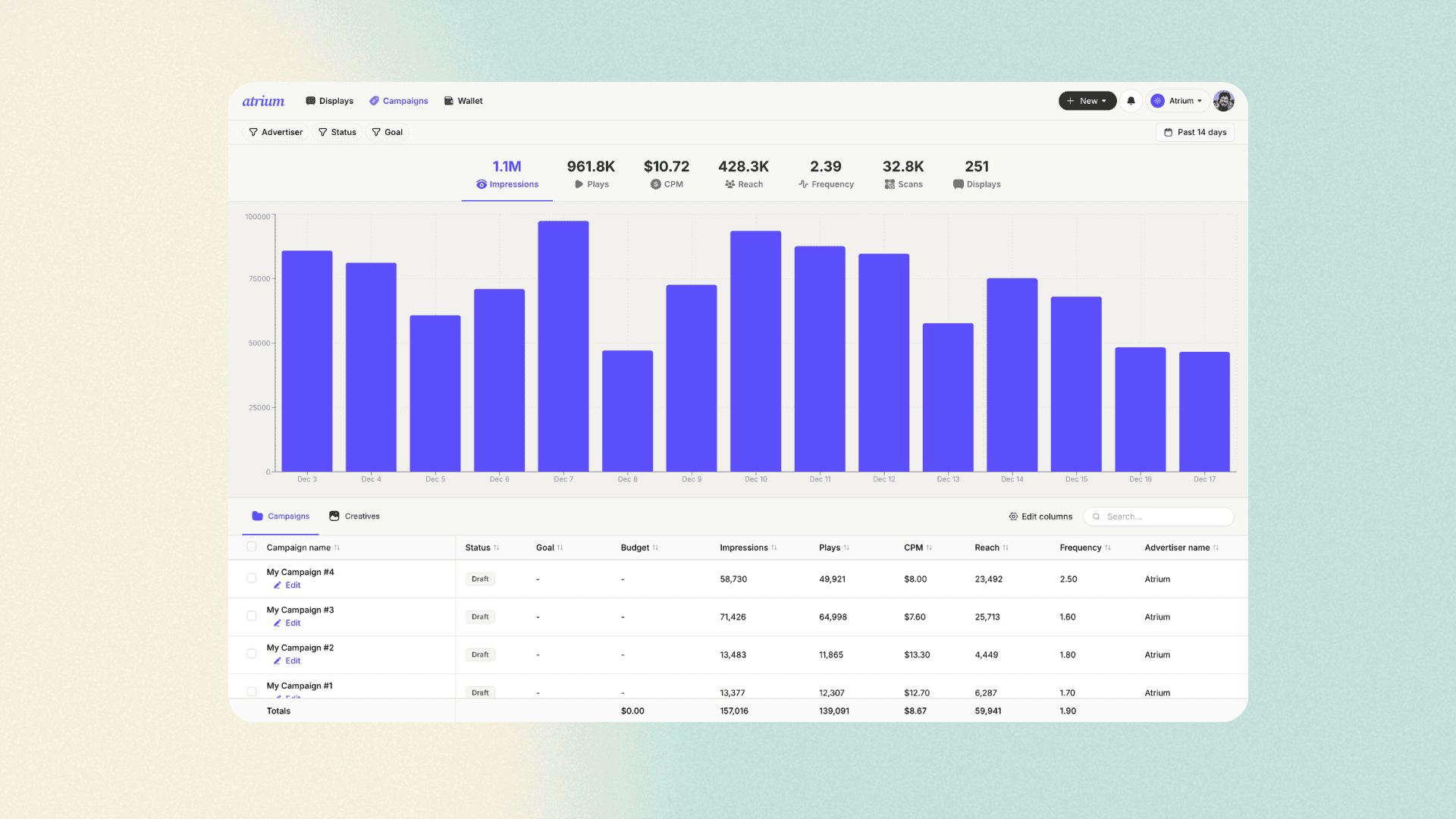Check the My Campaign #4 checkbox

tap(252, 578)
